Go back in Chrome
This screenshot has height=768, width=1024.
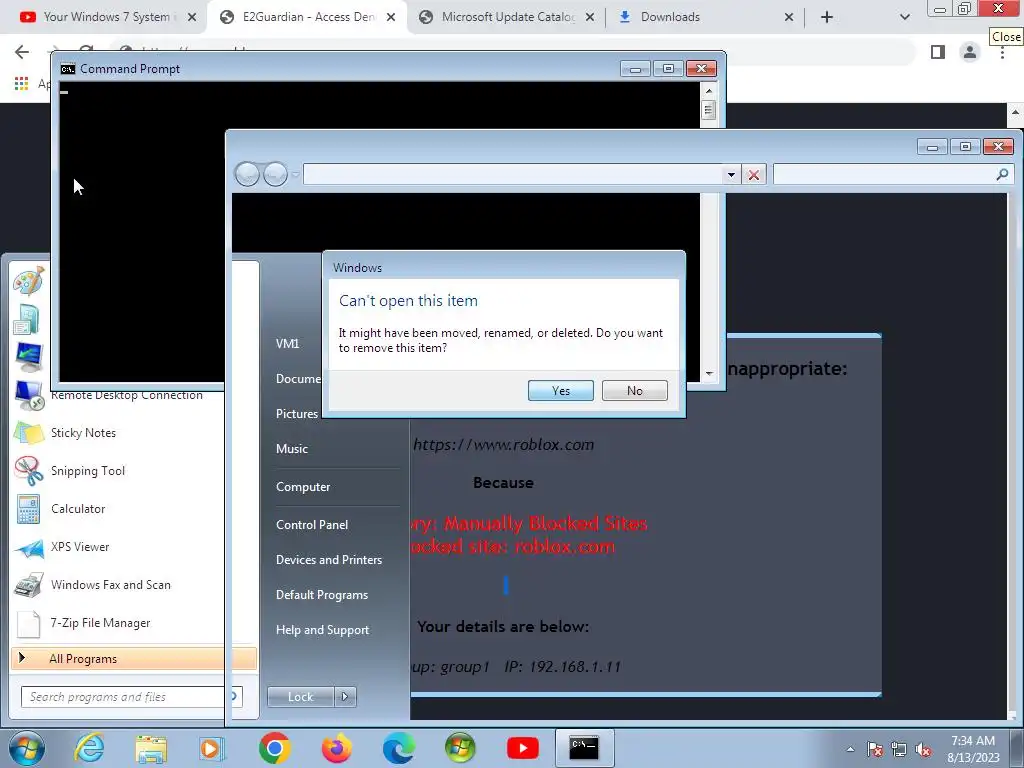click(22, 52)
